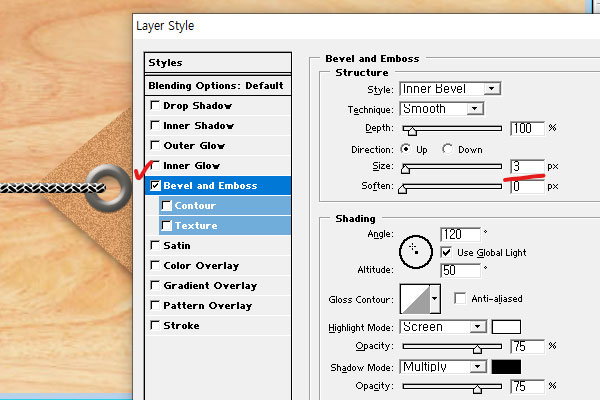
Task: Enable the Contour checkbox
Action: tap(166, 206)
